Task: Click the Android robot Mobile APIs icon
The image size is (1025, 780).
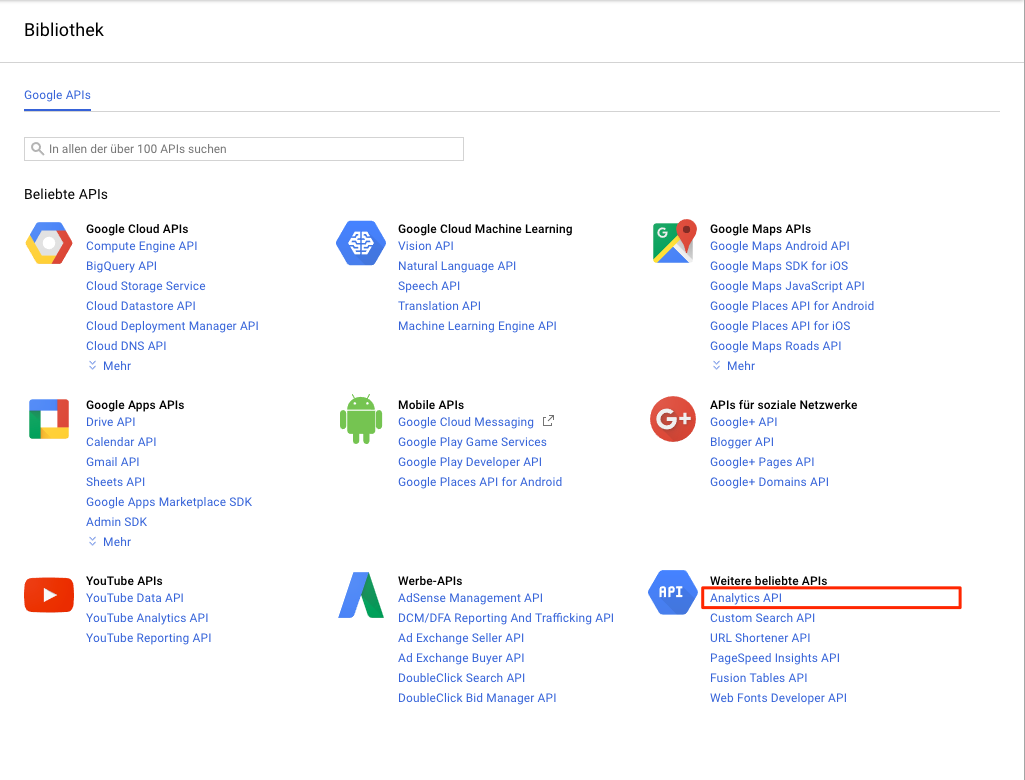Action: pyautogui.click(x=361, y=419)
